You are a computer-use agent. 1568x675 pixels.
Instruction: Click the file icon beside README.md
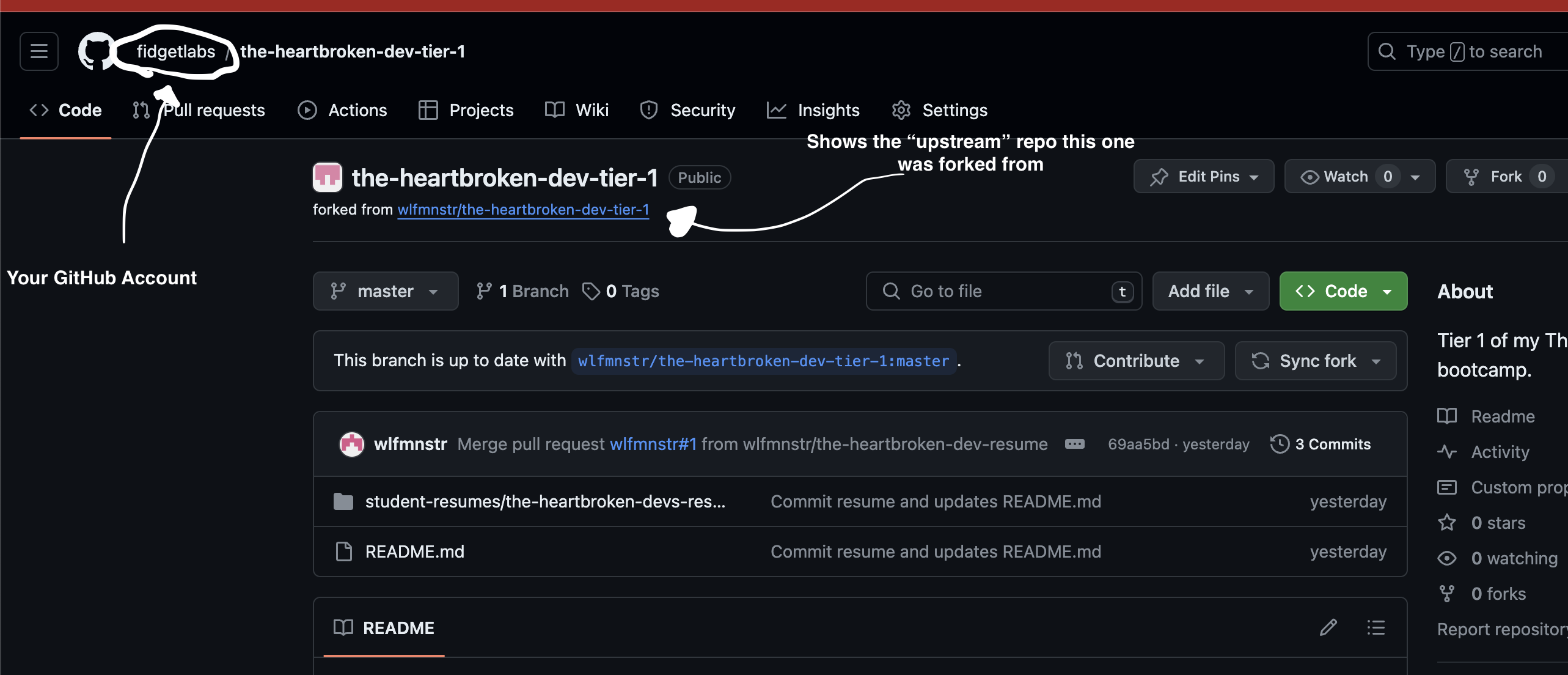pyautogui.click(x=344, y=551)
